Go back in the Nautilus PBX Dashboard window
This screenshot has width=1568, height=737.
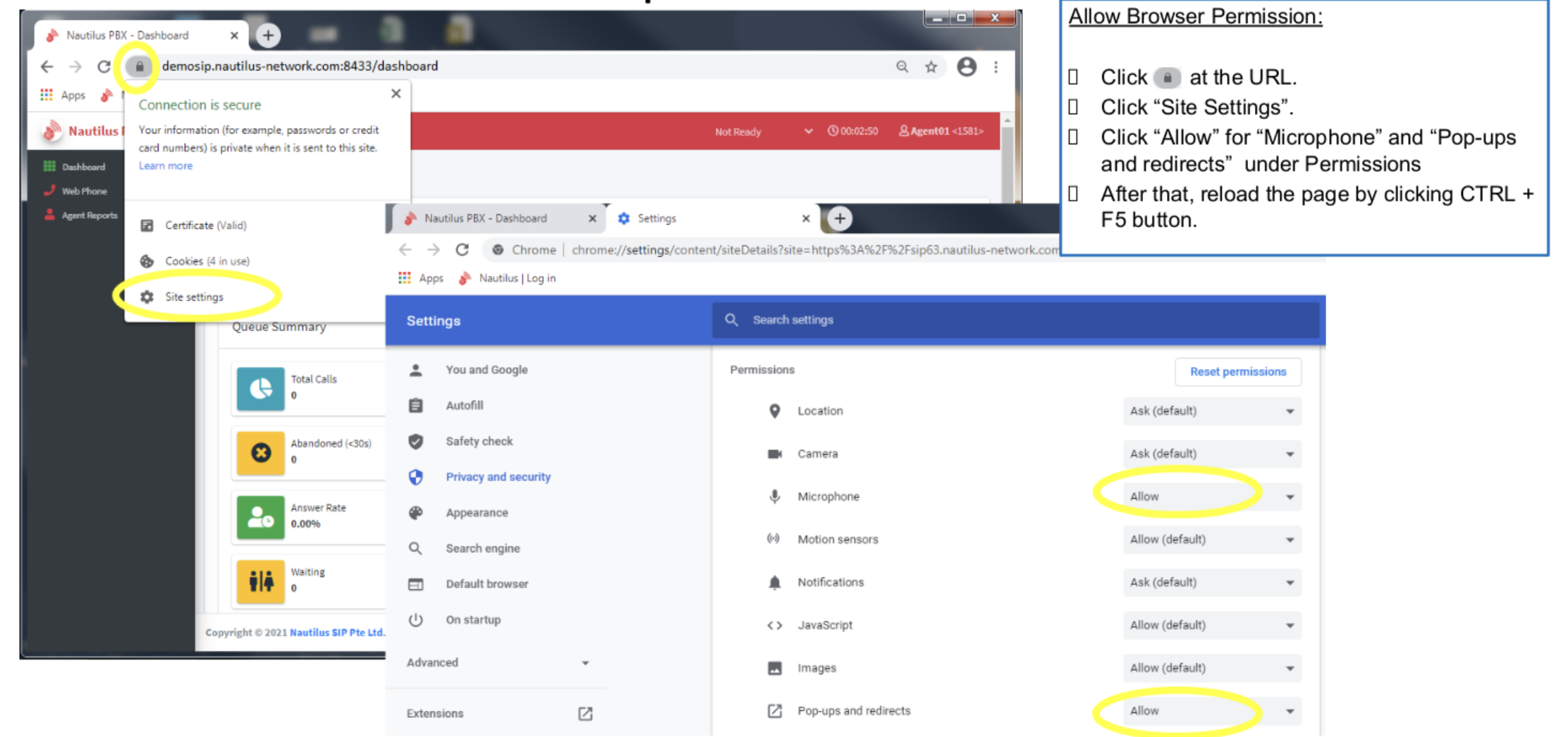tap(47, 67)
